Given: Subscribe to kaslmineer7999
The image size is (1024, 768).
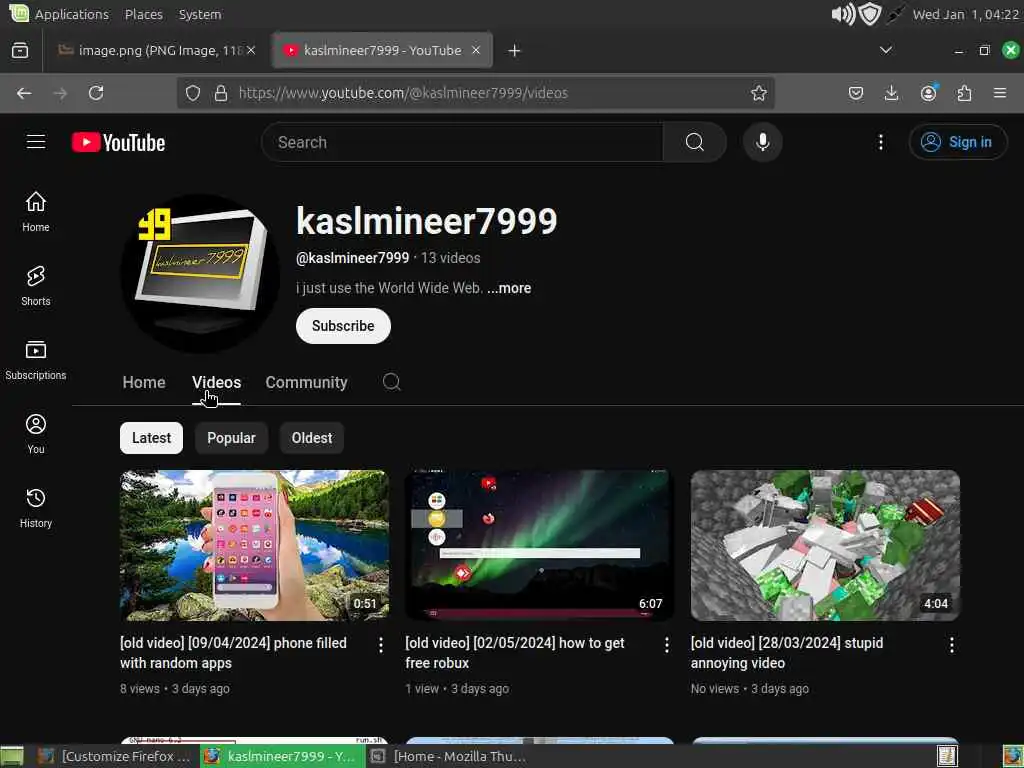Looking at the screenshot, I should pyautogui.click(x=343, y=326).
